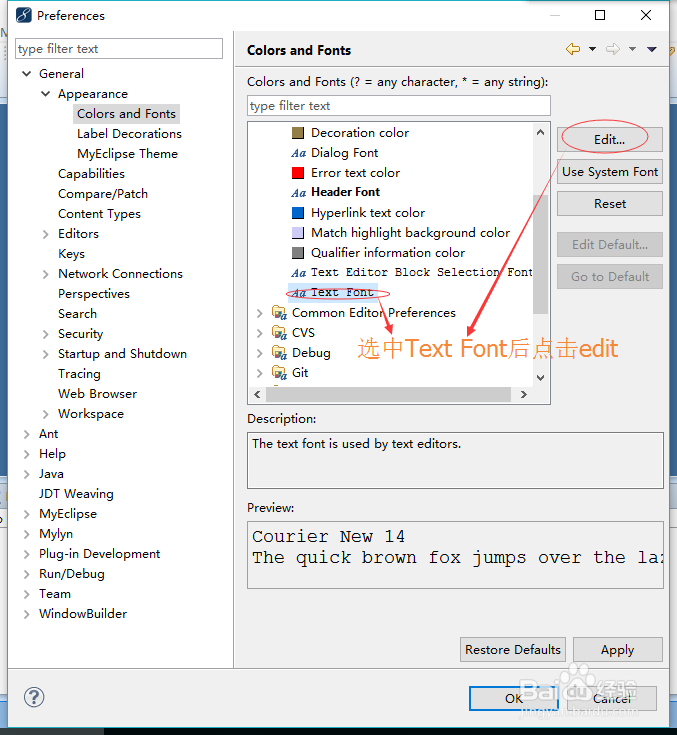
Task: Collapse the General tree node
Action: [27, 74]
